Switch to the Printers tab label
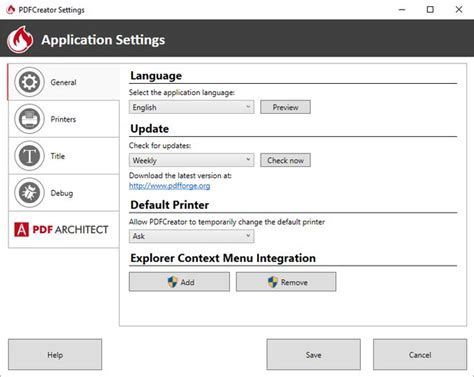474x377 pixels. pyautogui.click(x=63, y=119)
